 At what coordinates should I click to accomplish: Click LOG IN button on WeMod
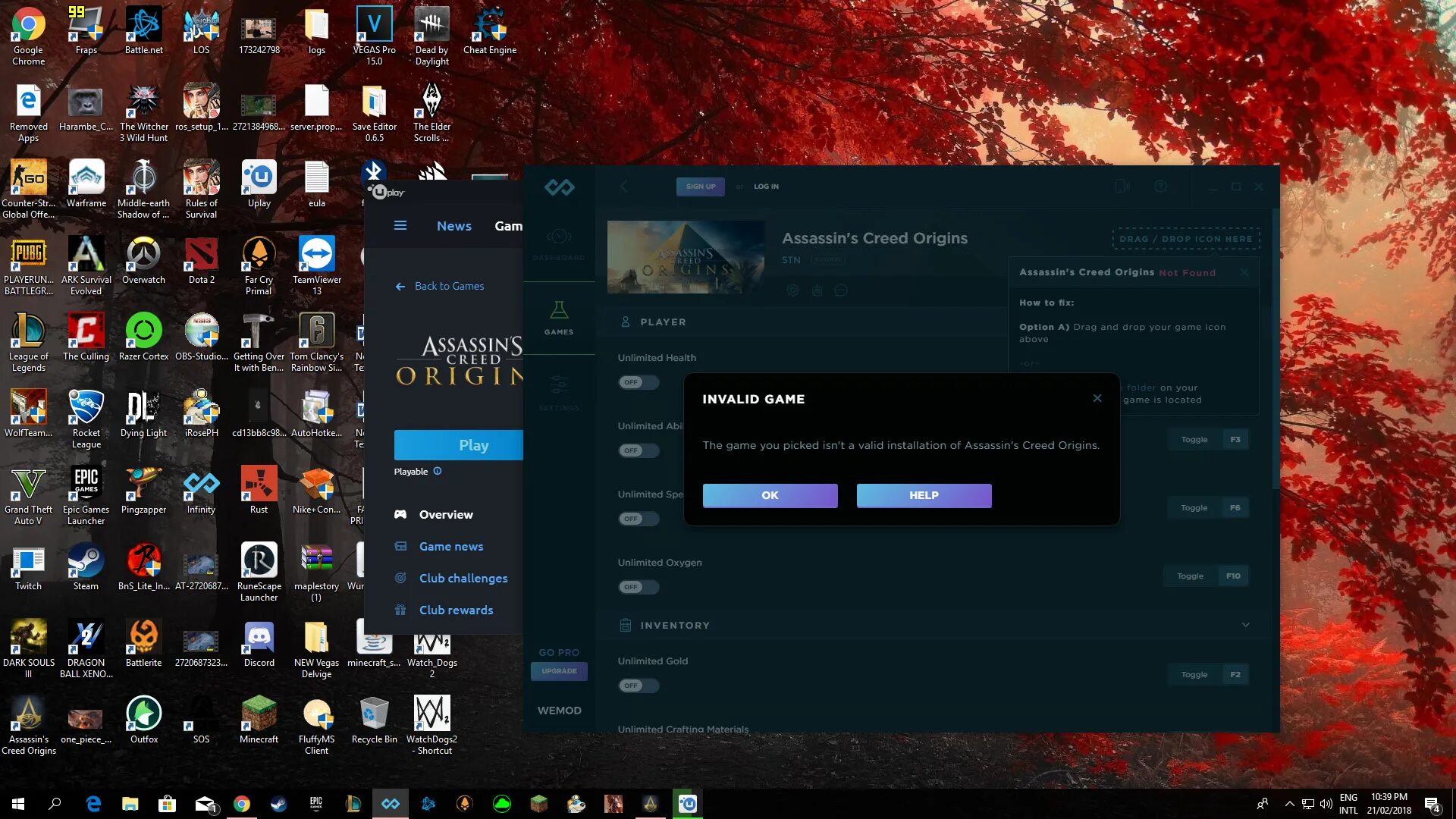[765, 186]
